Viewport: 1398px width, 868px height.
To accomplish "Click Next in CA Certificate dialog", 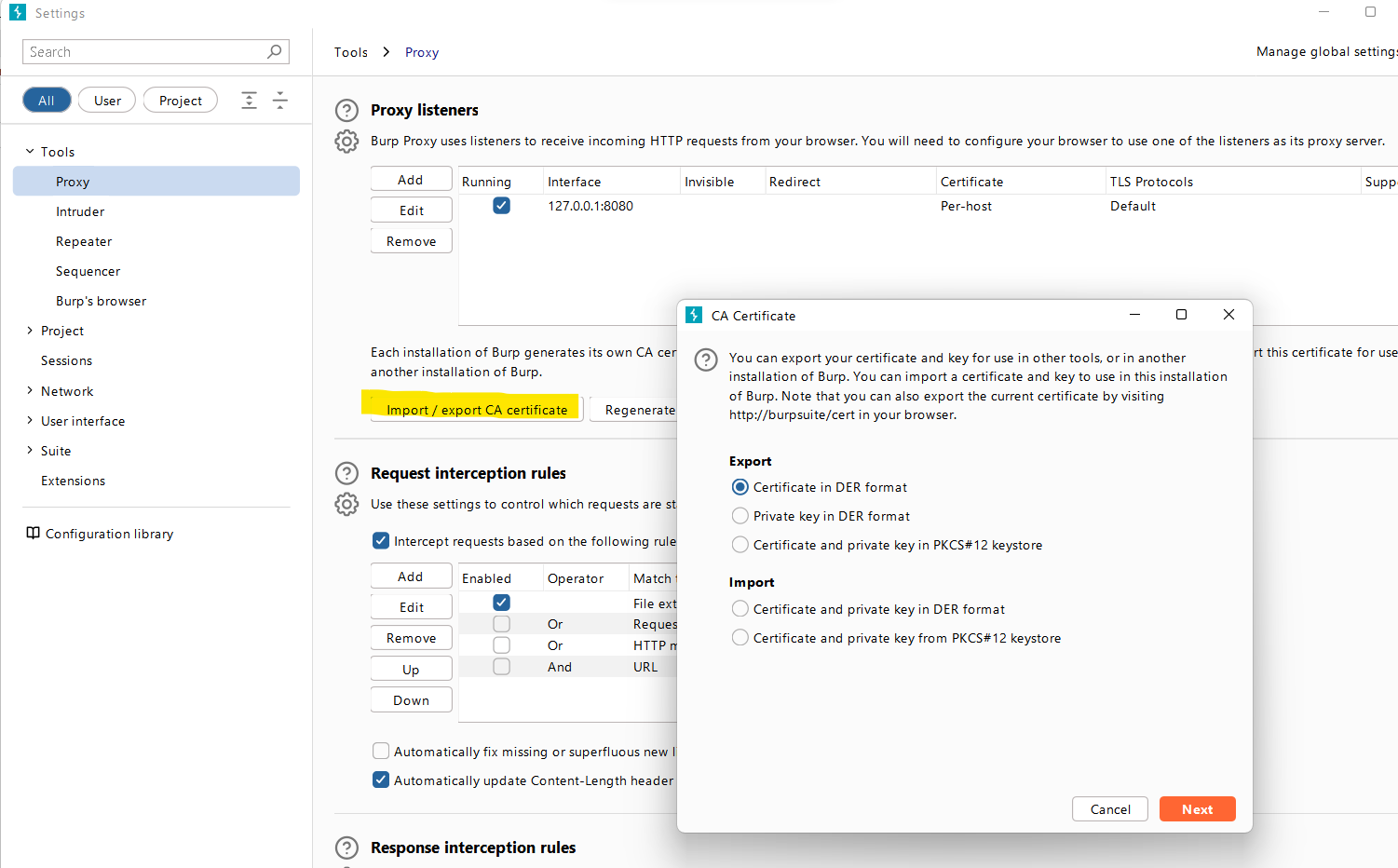I will coord(1197,809).
